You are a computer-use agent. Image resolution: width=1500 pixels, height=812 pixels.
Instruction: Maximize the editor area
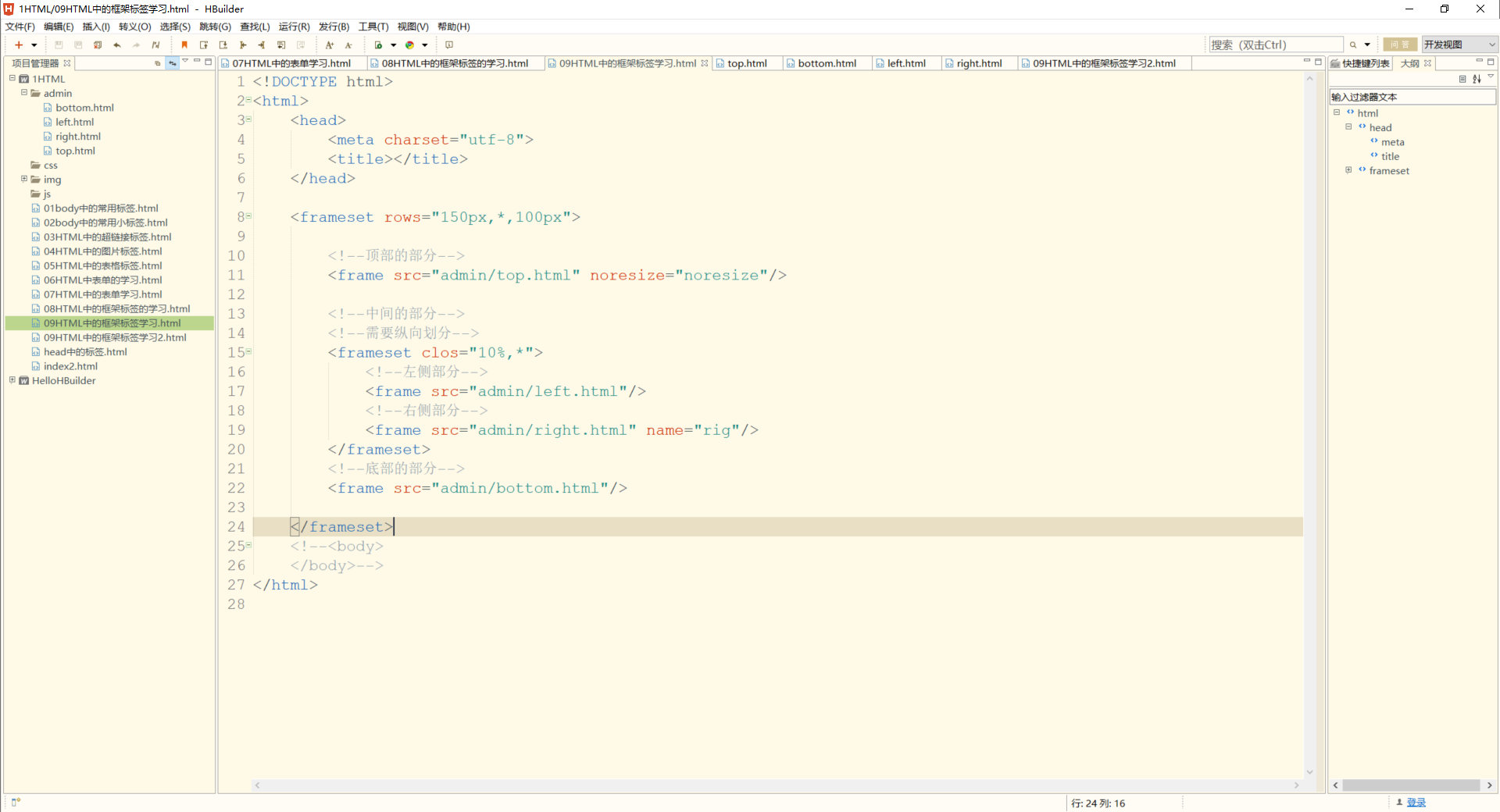click(x=1319, y=62)
